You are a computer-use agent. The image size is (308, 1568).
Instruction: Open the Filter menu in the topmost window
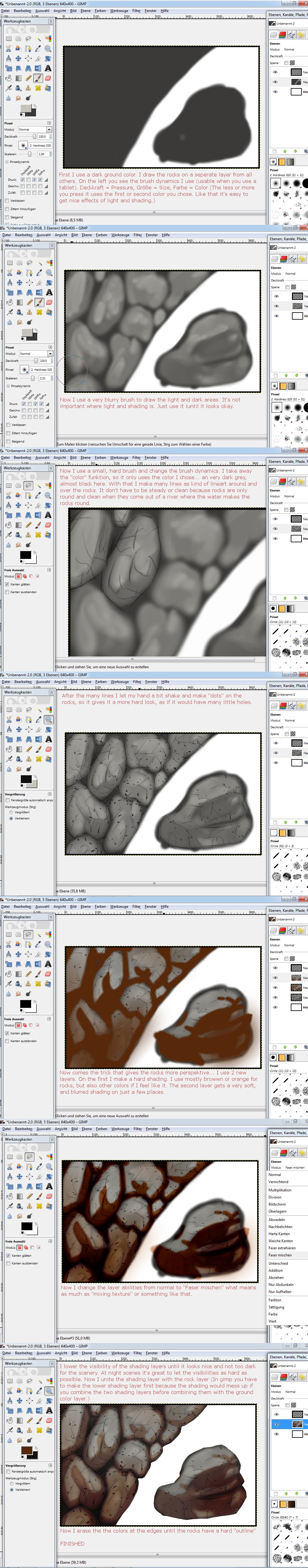click(x=136, y=10)
